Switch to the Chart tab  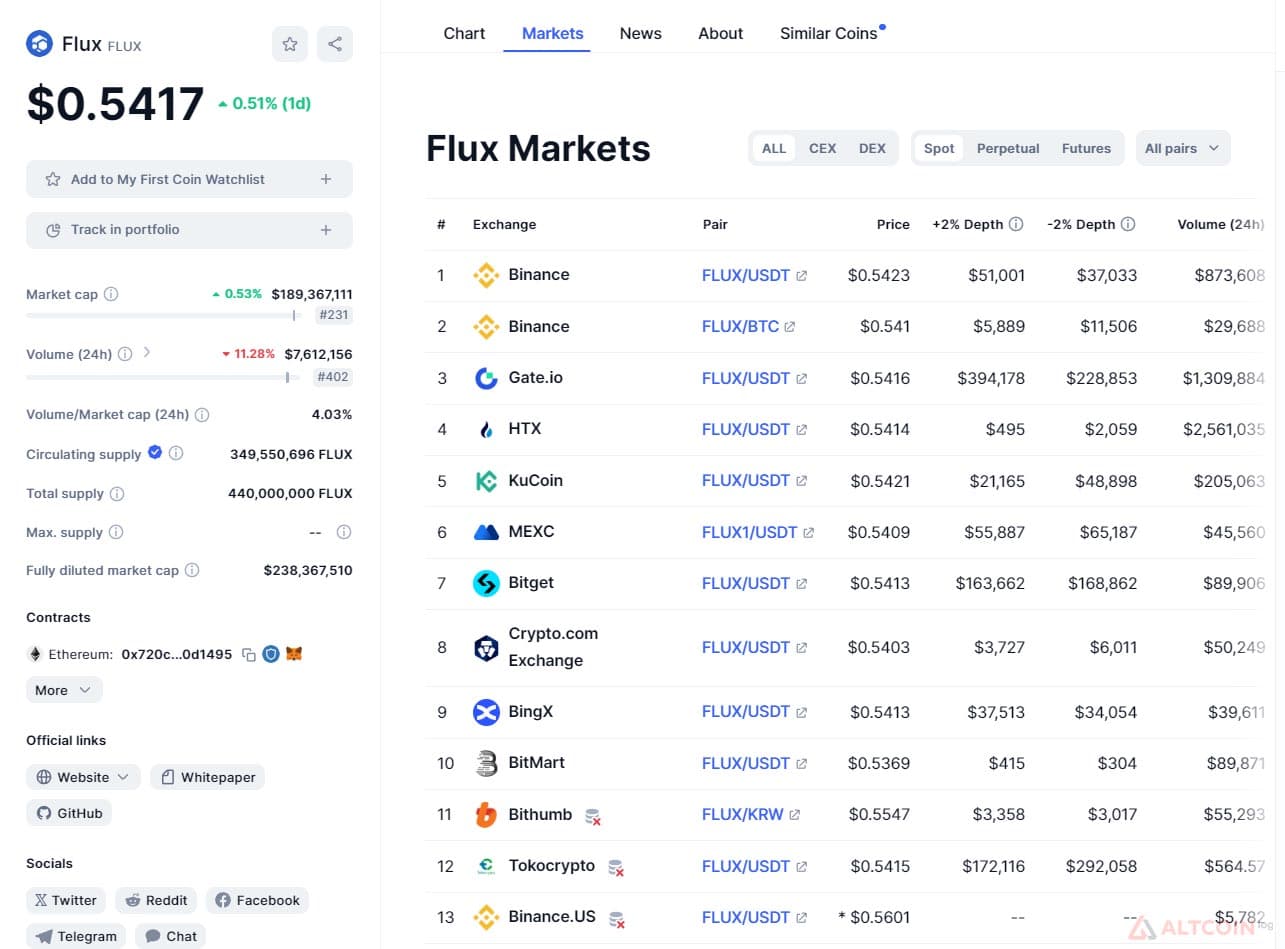[x=464, y=33]
